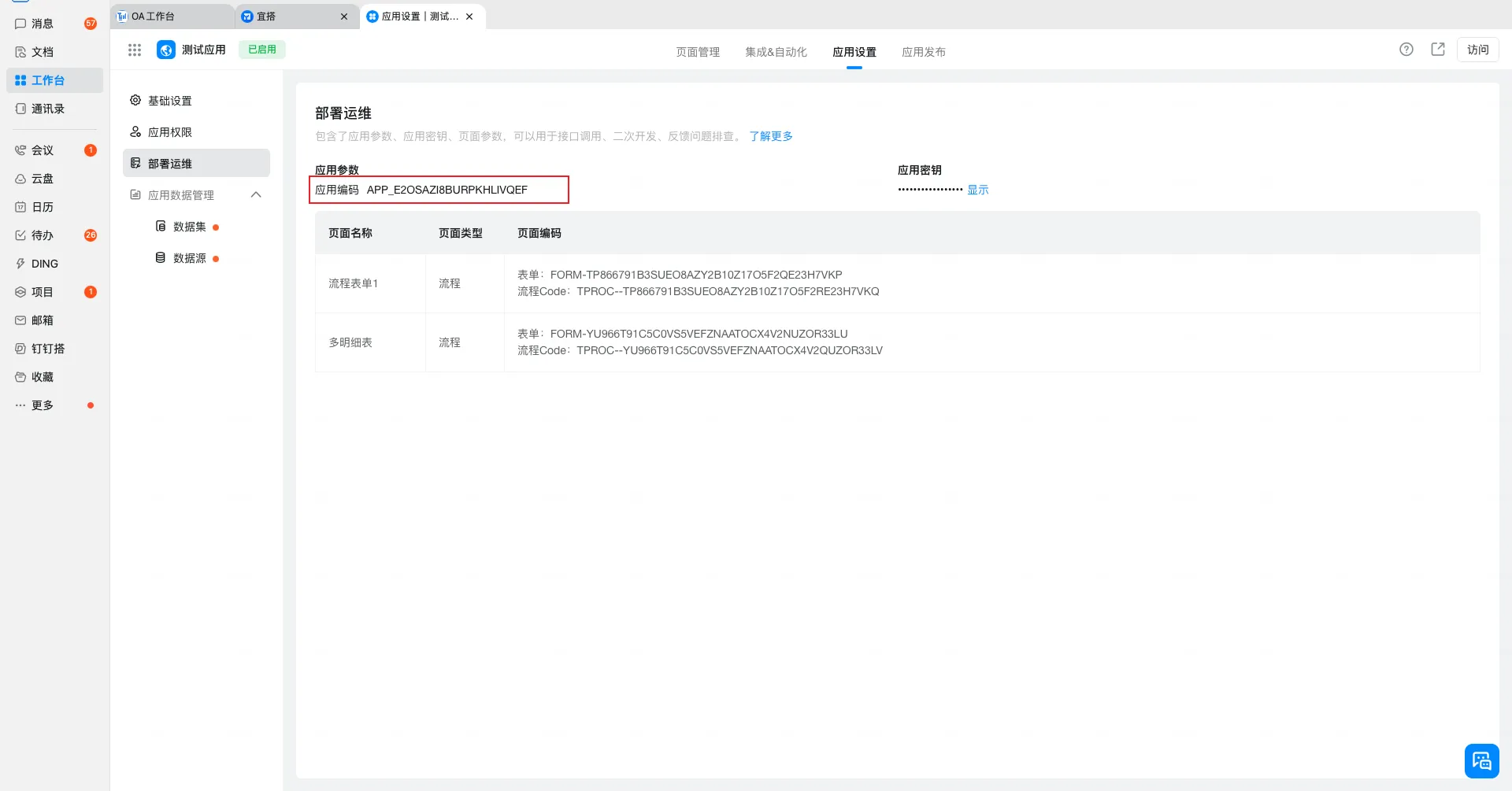Show the hidden 应用密钥 value
This screenshot has height=791, width=1512.
point(977,190)
